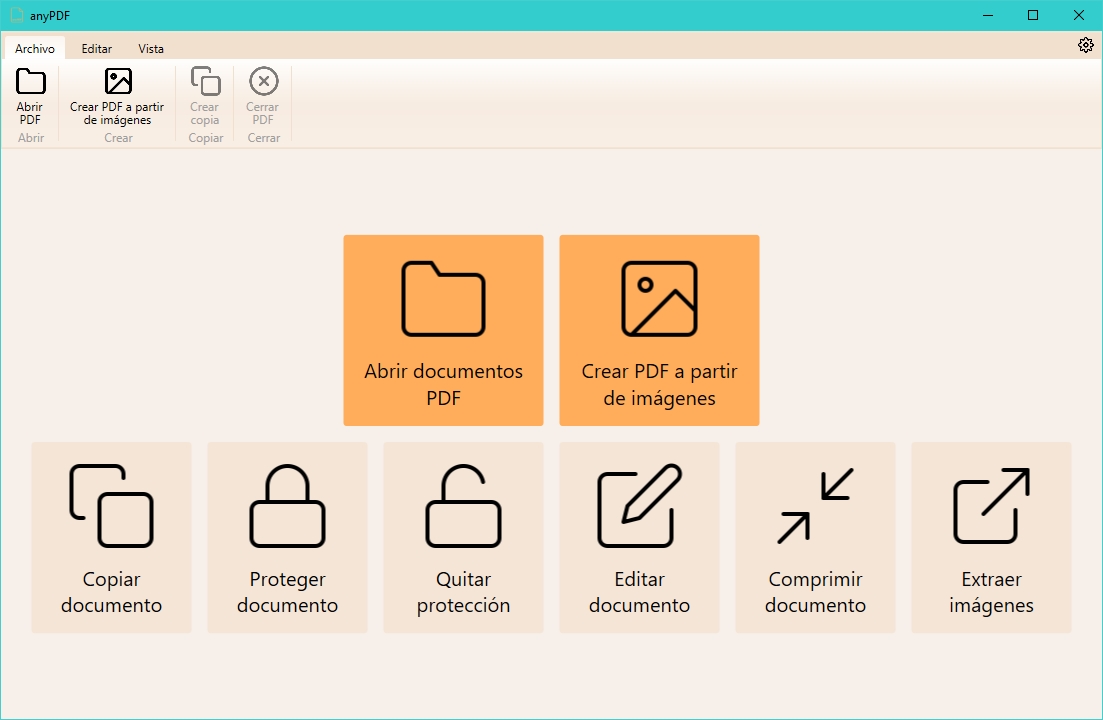This screenshot has height=720, width=1103.
Task: Choose the Copiar documento tile
Action: coord(111,538)
